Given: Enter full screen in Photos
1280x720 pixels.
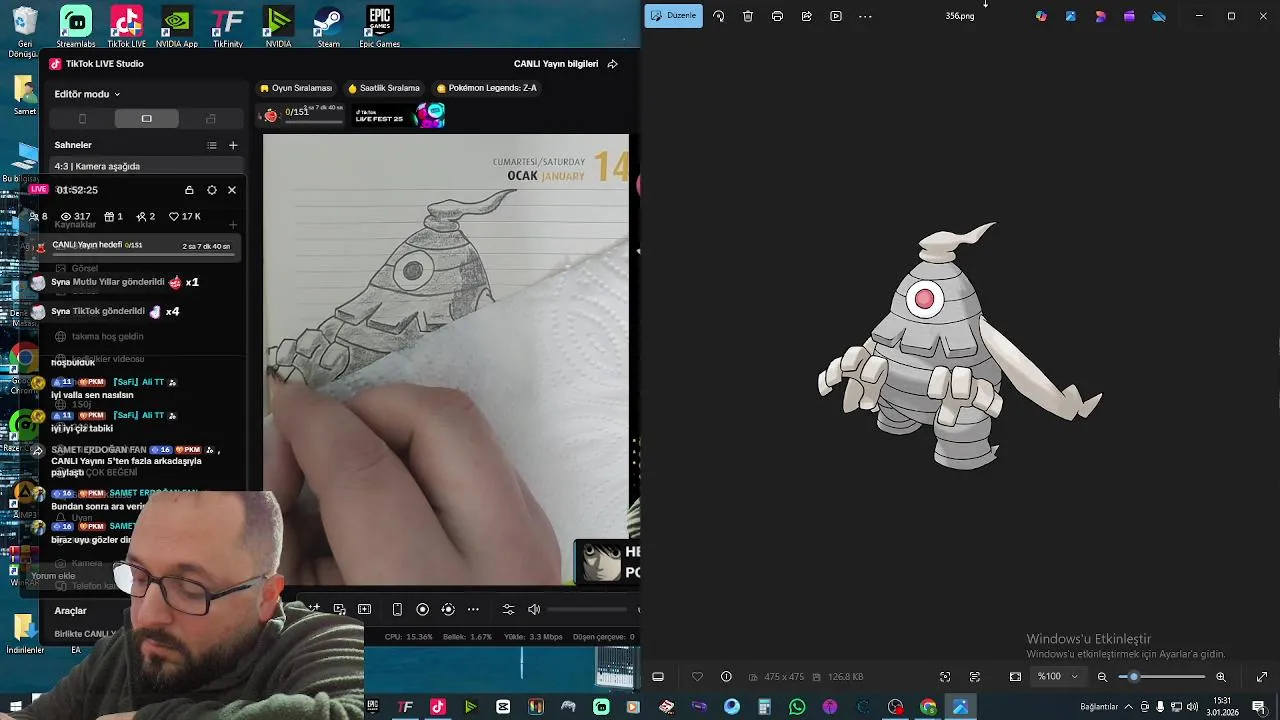Looking at the screenshot, I should [1262, 677].
